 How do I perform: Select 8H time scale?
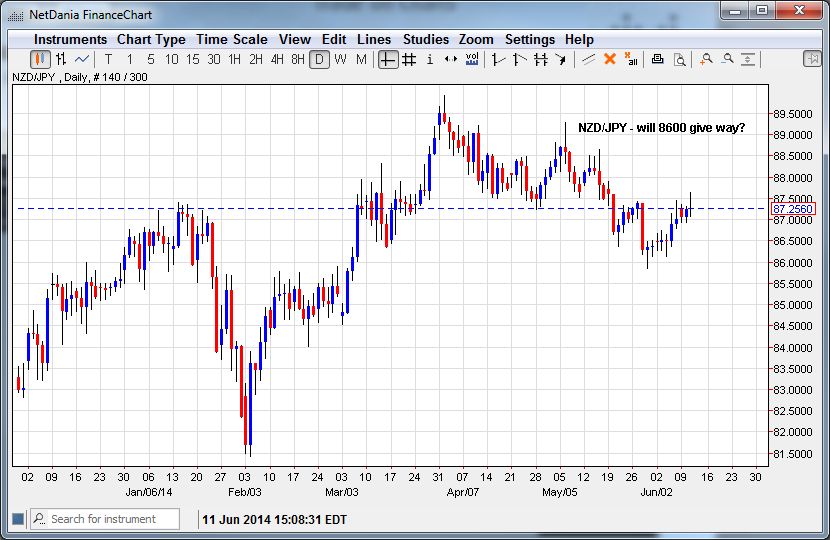pos(298,59)
